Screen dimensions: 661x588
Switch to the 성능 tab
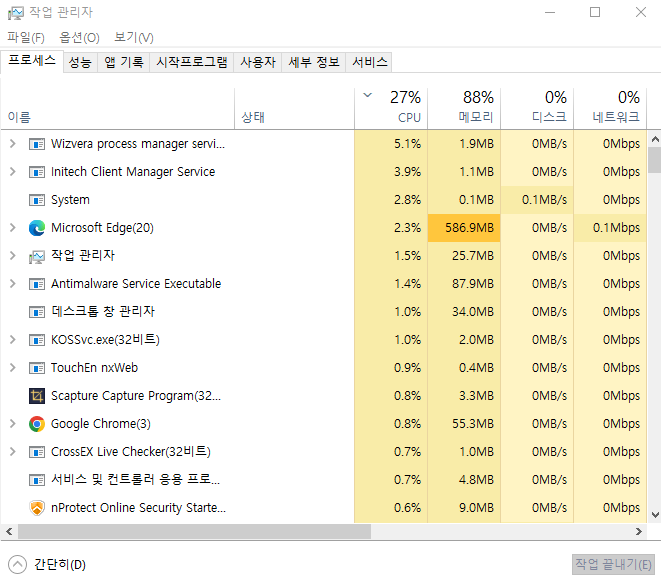click(x=80, y=62)
